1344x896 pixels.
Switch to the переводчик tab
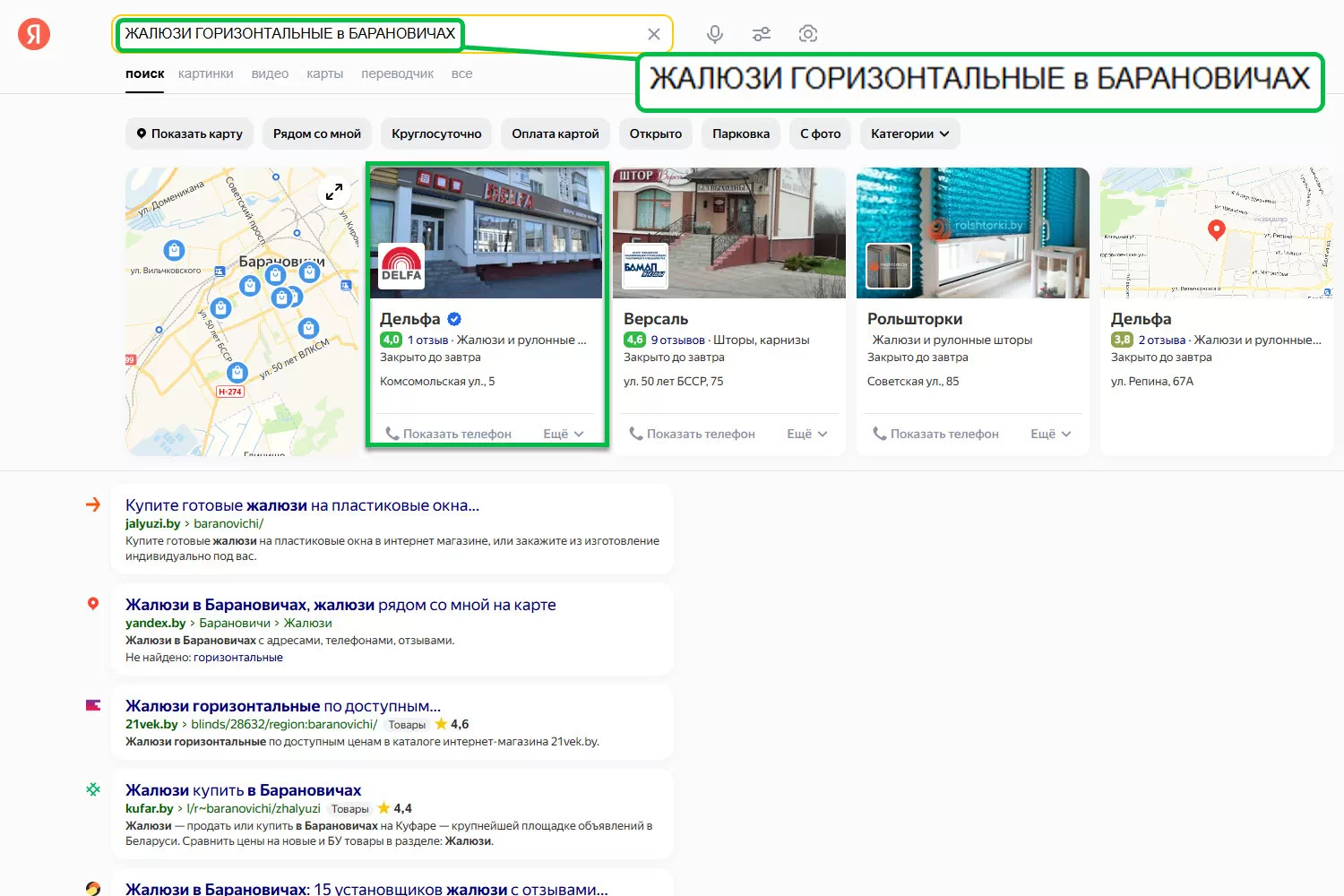click(x=397, y=73)
